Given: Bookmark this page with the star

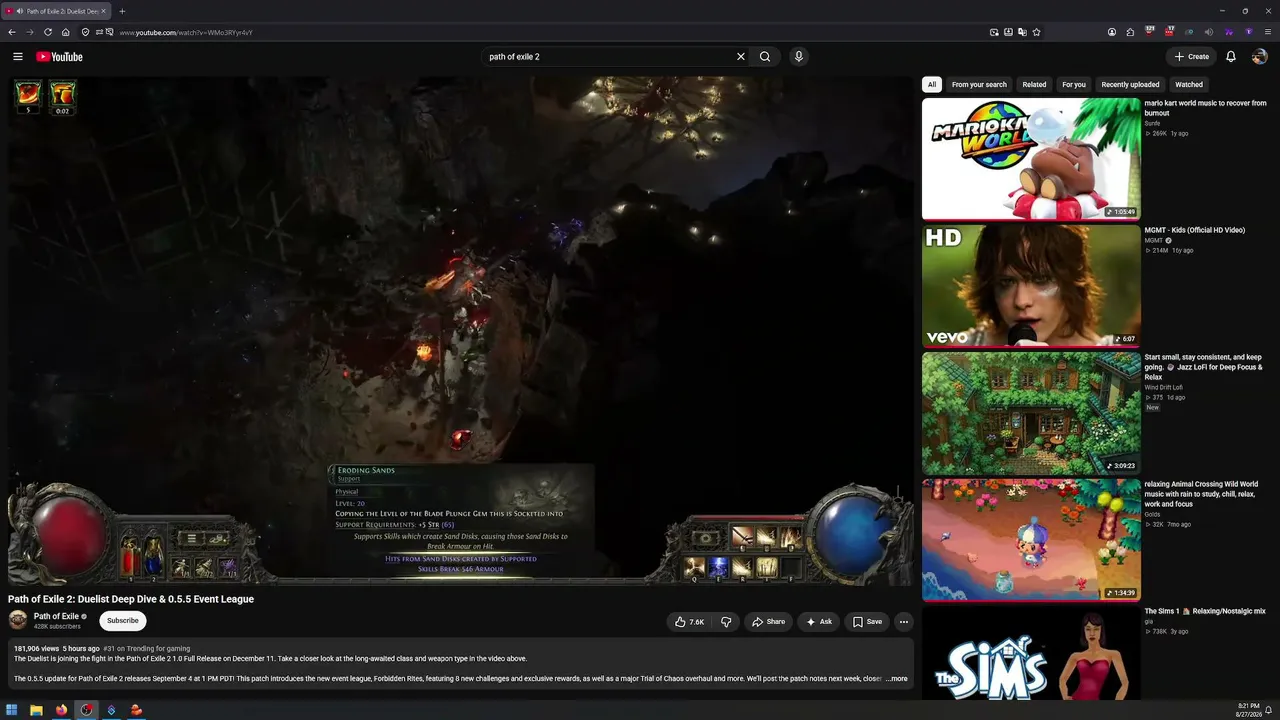Looking at the screenshot, I should [x=1037, y=32].
